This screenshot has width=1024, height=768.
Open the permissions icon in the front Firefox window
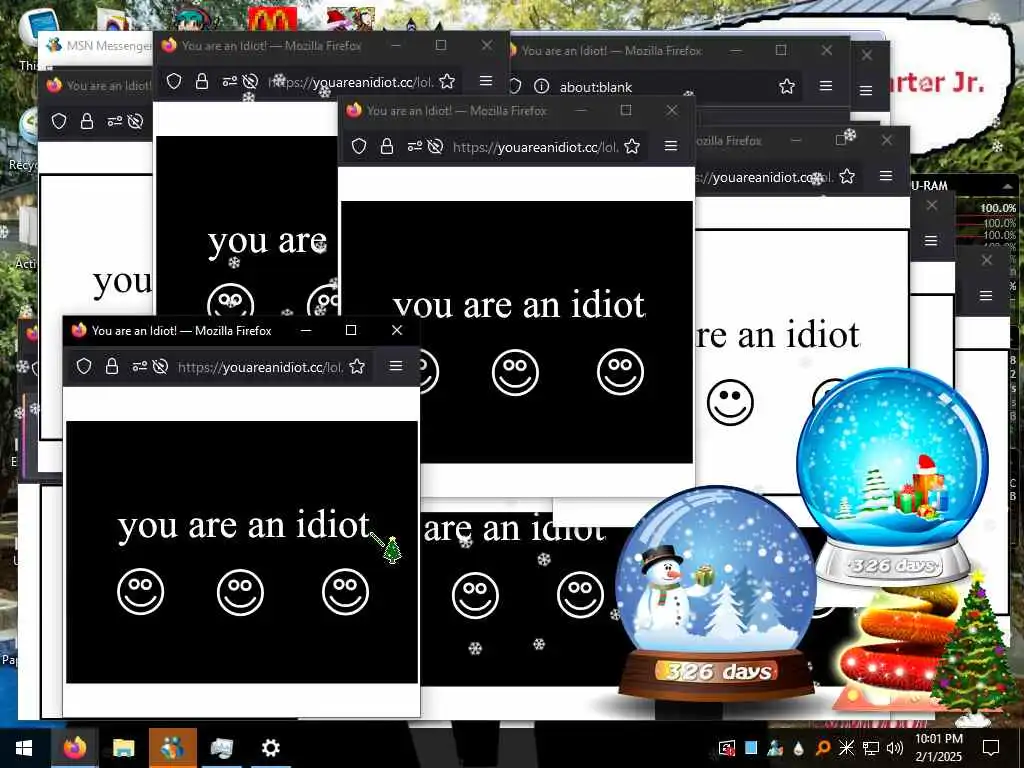[140, 366]
